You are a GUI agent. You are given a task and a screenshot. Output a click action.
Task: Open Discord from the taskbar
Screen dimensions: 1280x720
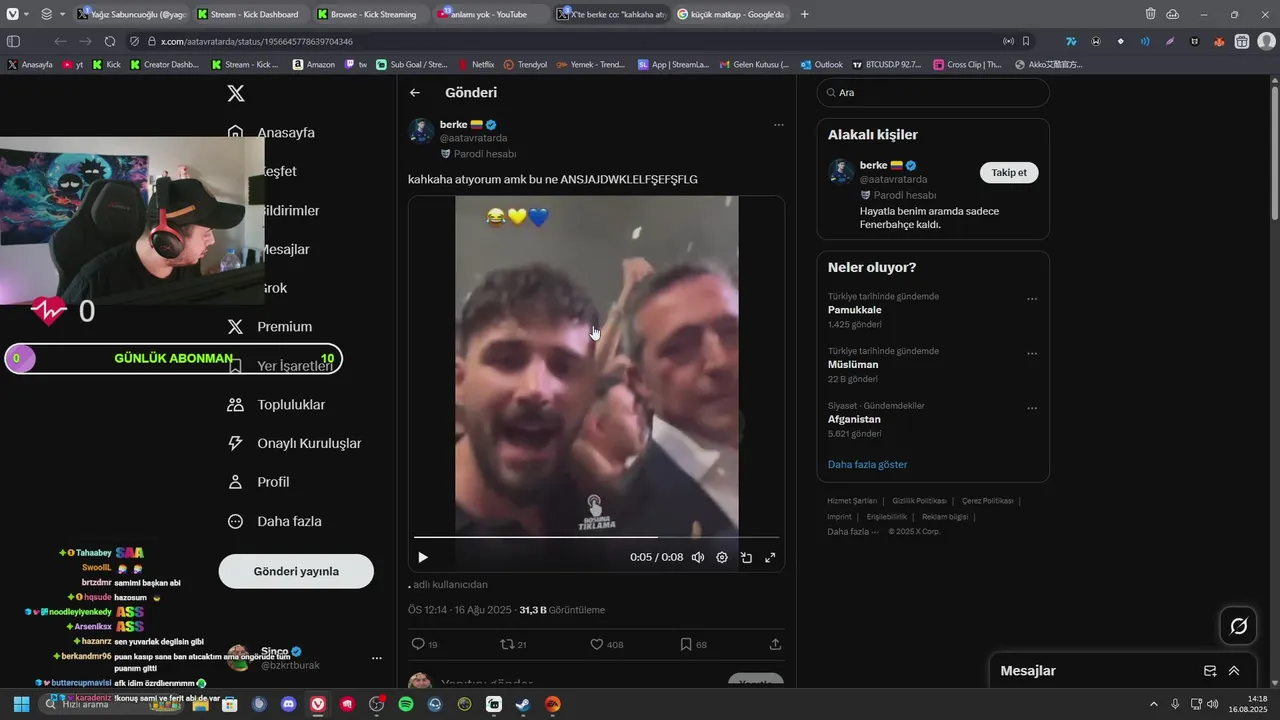tap(289, 704)
